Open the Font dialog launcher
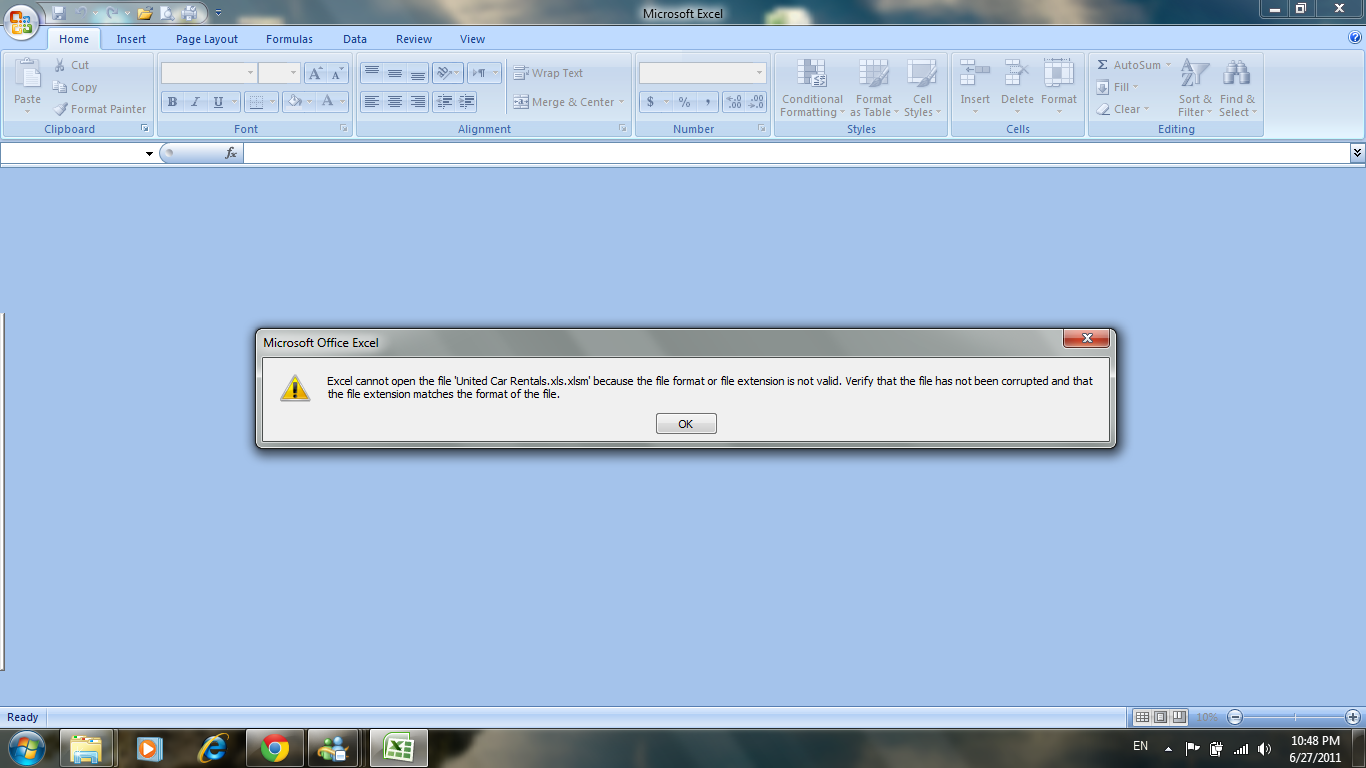Viewport: 1366px width, 768px height. (345, 129)
